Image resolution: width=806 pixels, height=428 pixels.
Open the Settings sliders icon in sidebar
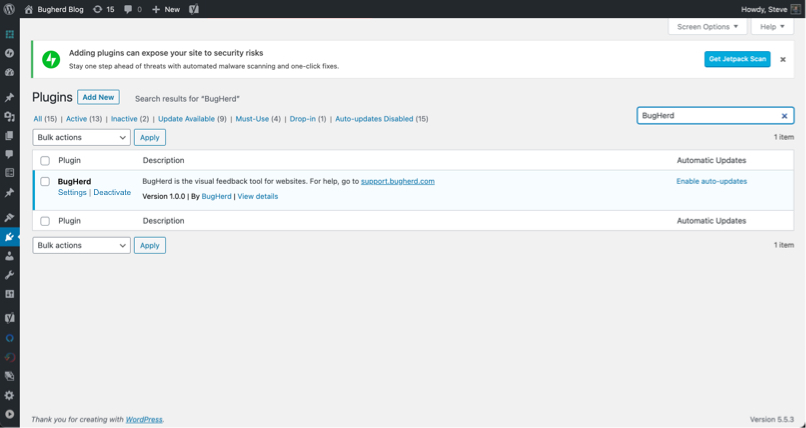click(9, 294)
